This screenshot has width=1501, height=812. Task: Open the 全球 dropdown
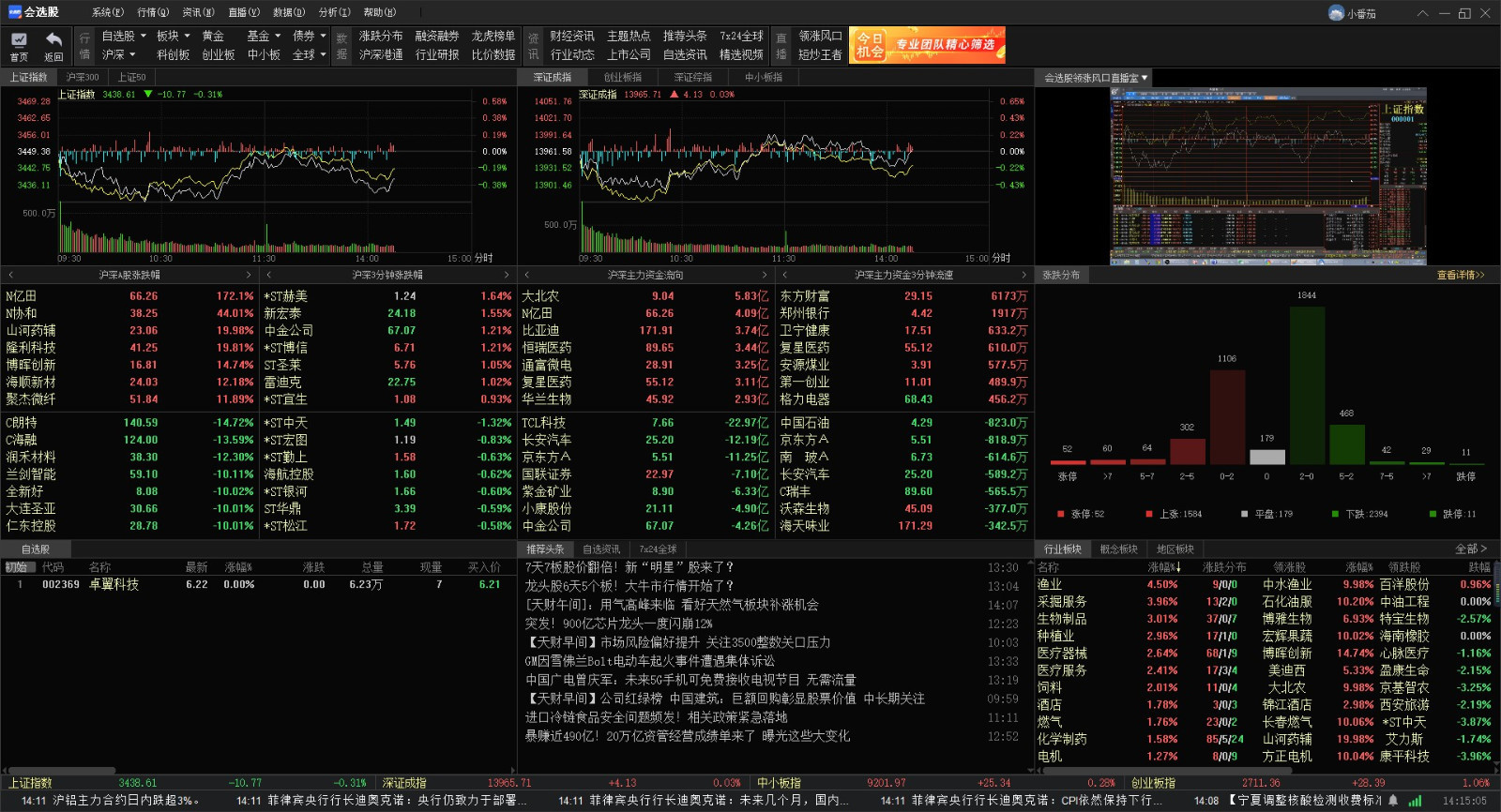[x=310, y=54]
